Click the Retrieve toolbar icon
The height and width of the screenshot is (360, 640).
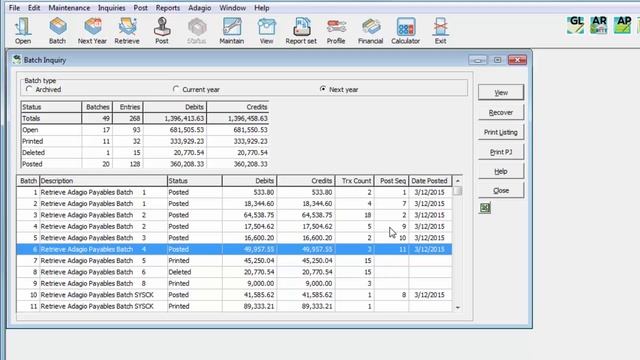coord(127,31)
